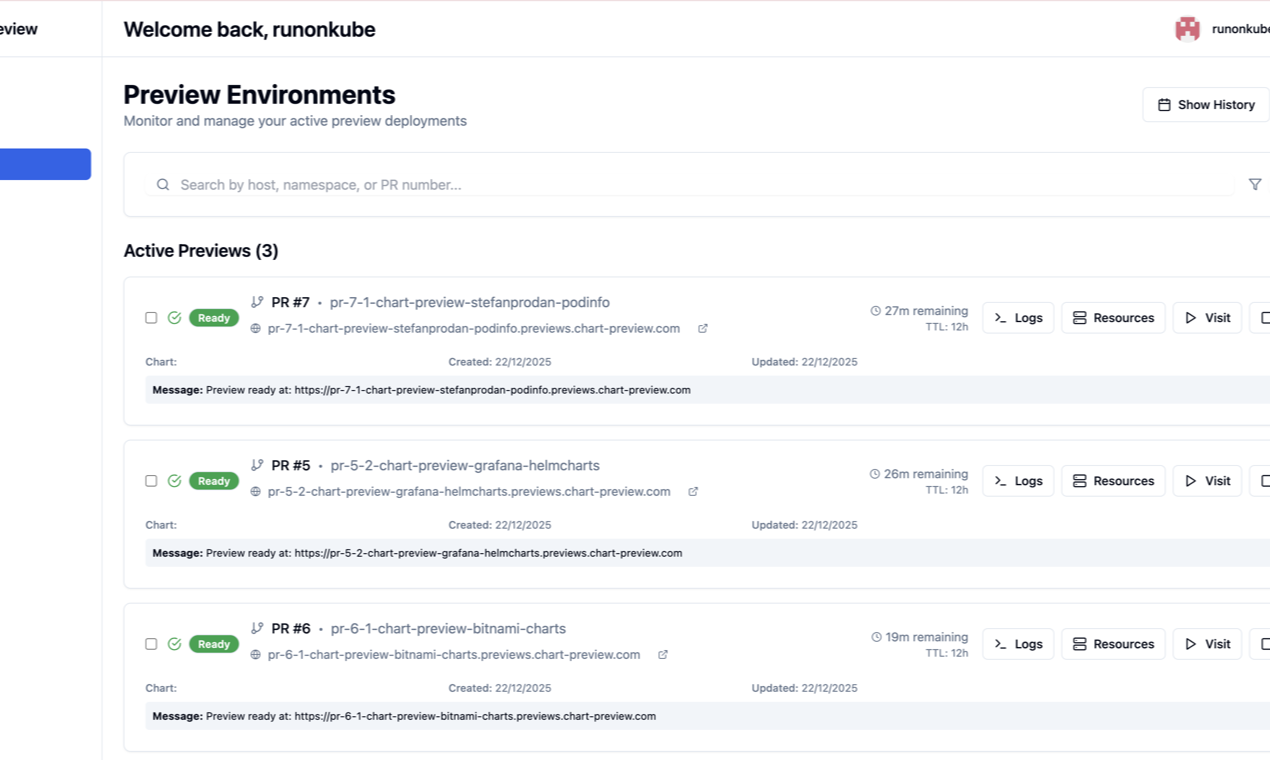1270x760 pixels.
Task: Open the filter options via the funnel icon
Action: click(1255, 184)
